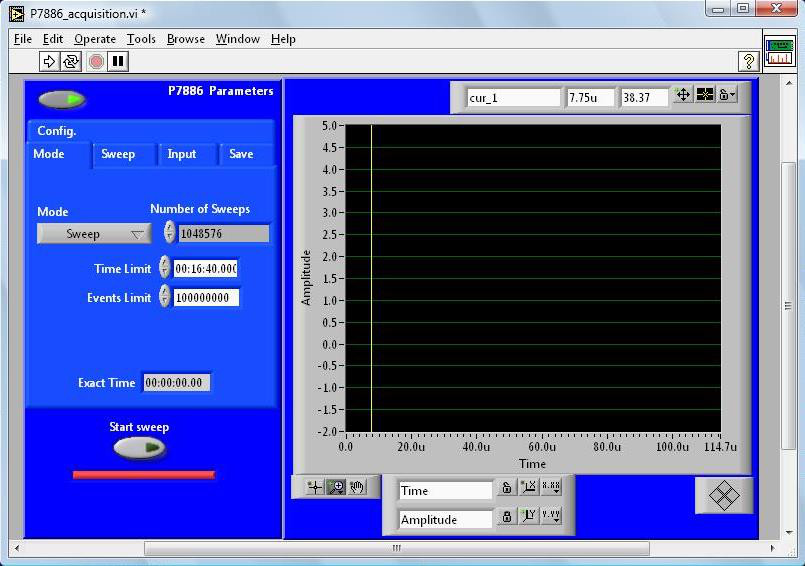Open the Y-axis scale format button
805x566 pixels.
[x=551, y=517]
